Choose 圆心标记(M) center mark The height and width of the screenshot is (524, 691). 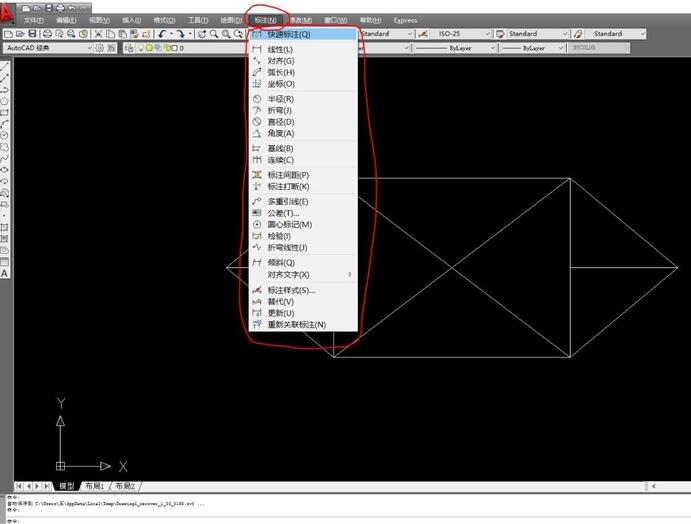click(303, 224)
